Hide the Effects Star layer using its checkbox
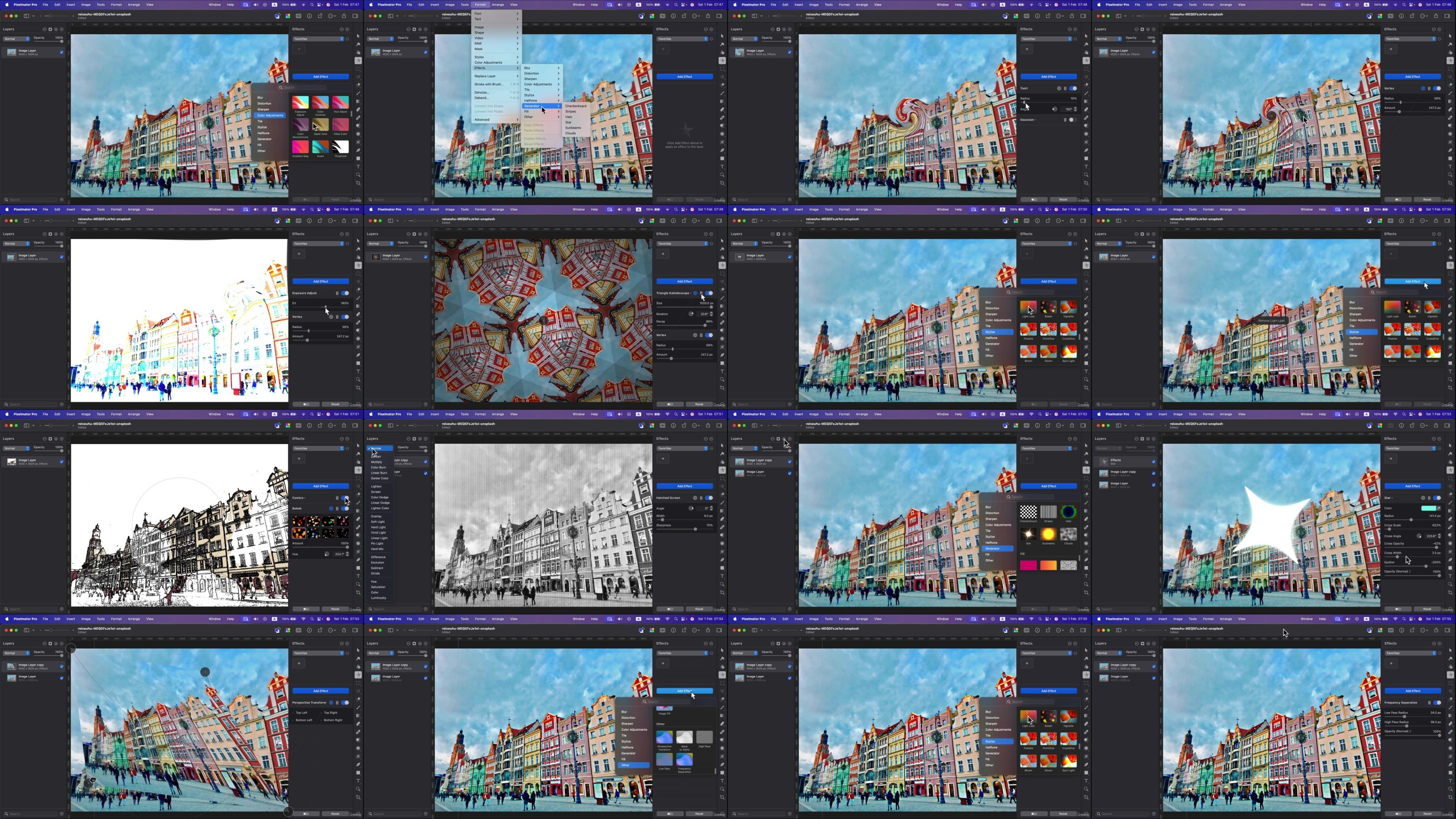The height and width of the screenshot is (819, 1456). pyautogui.click(x=1153, y=461)
